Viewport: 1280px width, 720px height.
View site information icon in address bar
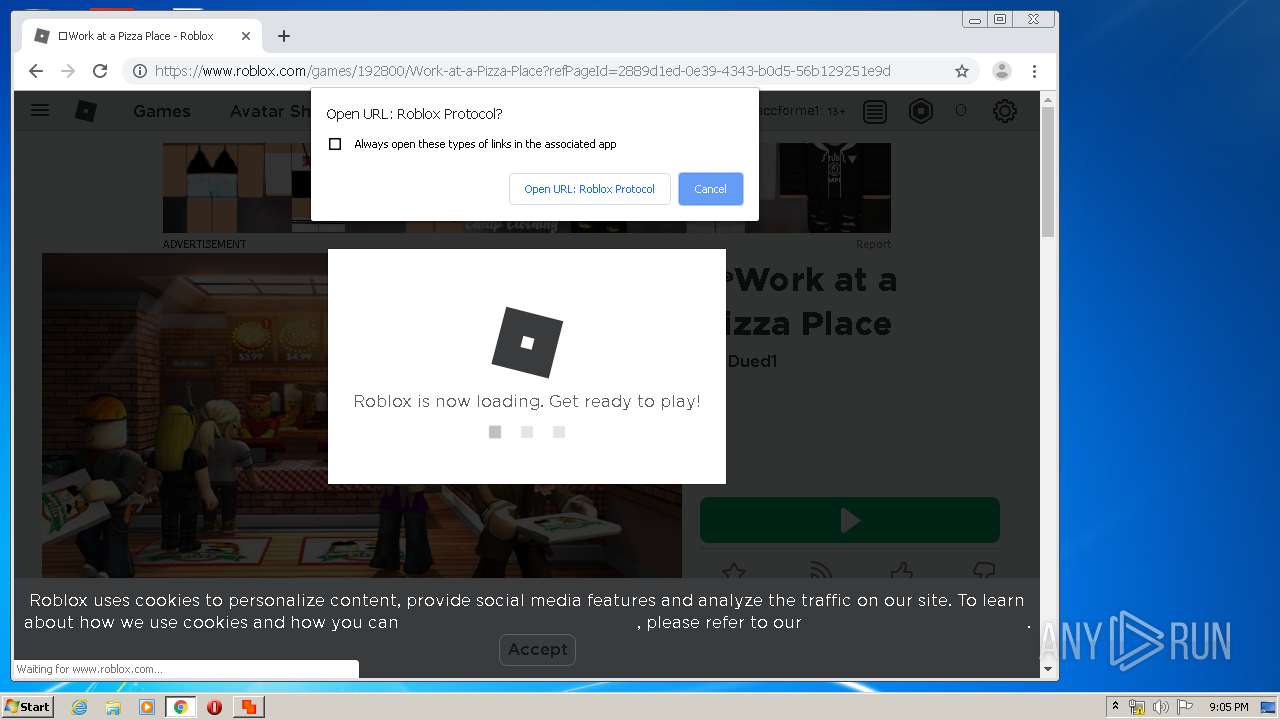[x=140, y=71]
